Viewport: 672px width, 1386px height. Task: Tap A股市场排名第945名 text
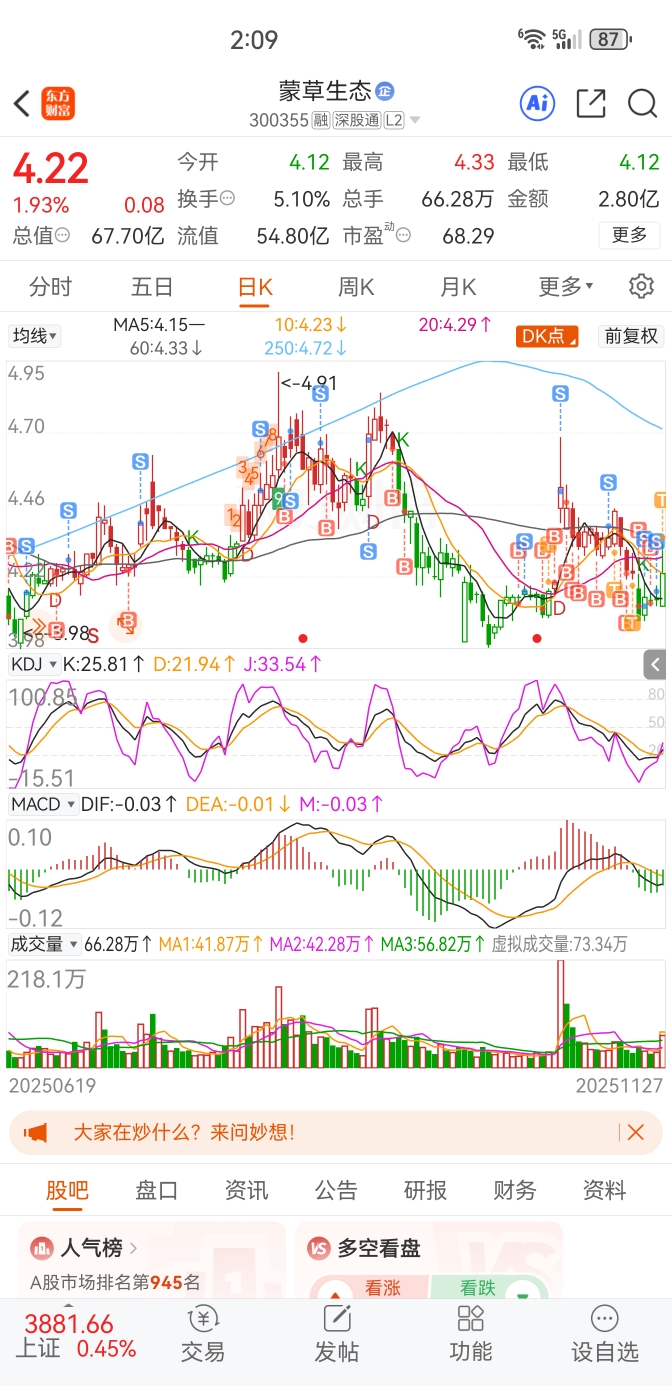[x=115, y=1282]
